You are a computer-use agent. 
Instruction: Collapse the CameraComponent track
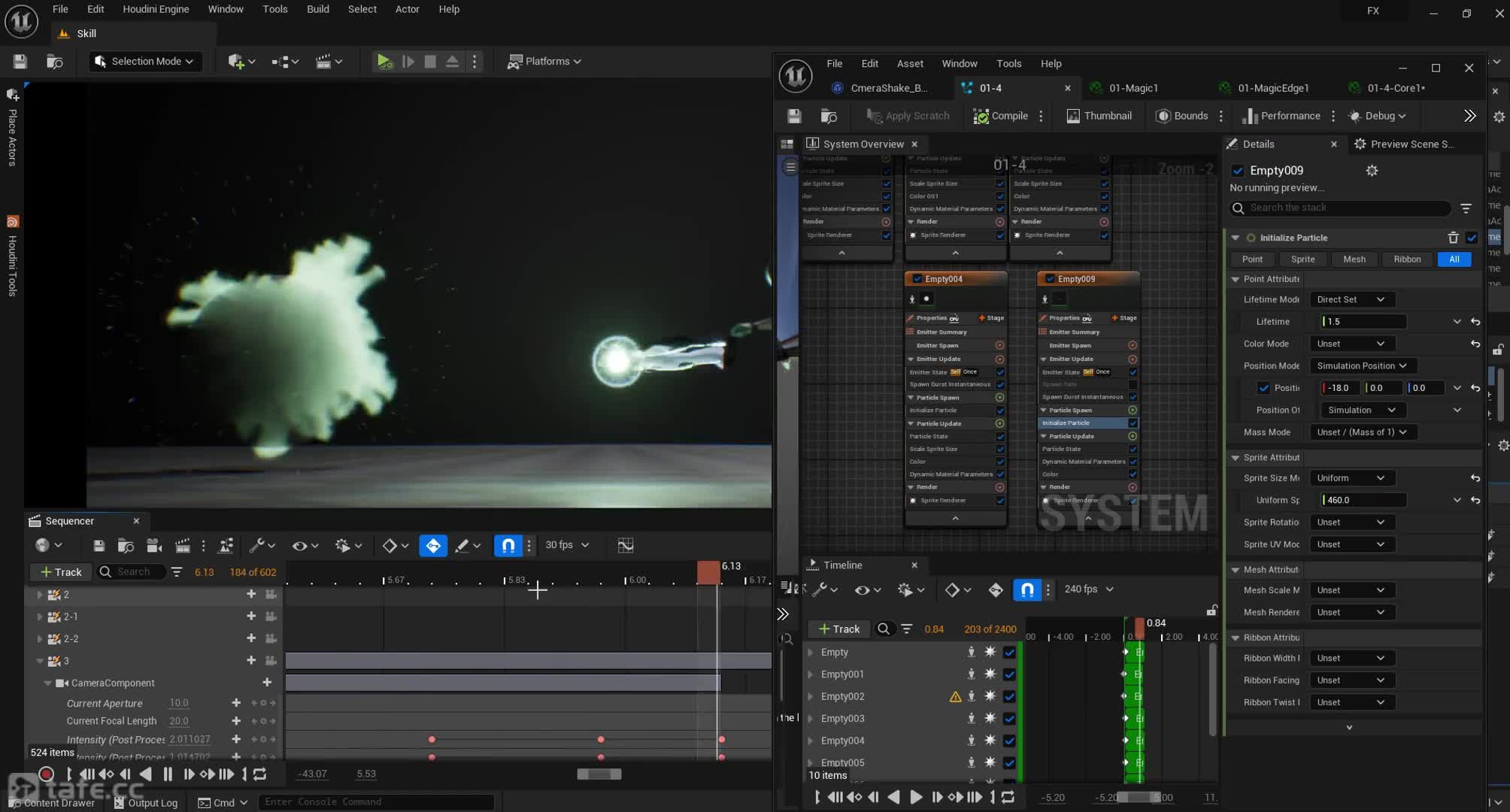(47, 683)
